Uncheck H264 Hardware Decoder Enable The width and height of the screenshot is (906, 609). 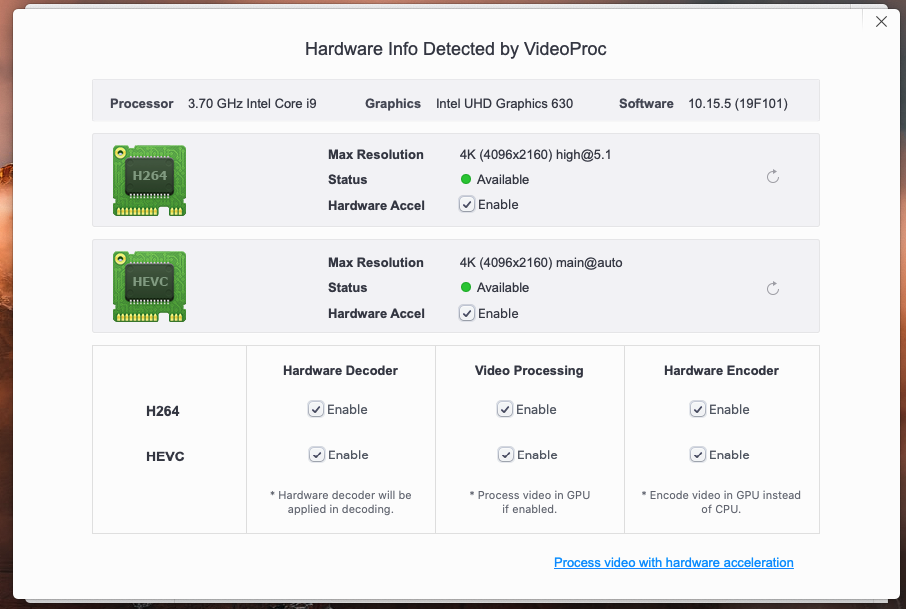click(315, 409)
